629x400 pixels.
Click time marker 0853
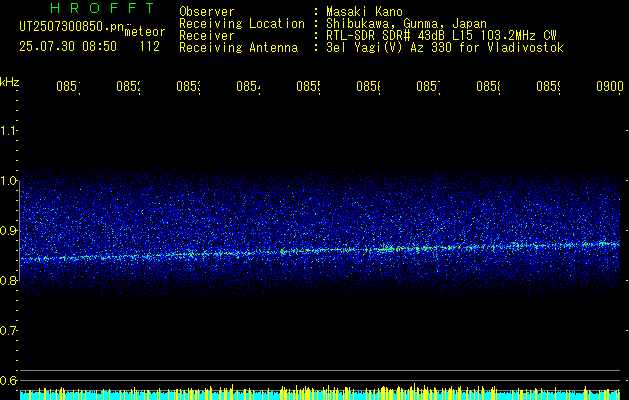(188, 86)
